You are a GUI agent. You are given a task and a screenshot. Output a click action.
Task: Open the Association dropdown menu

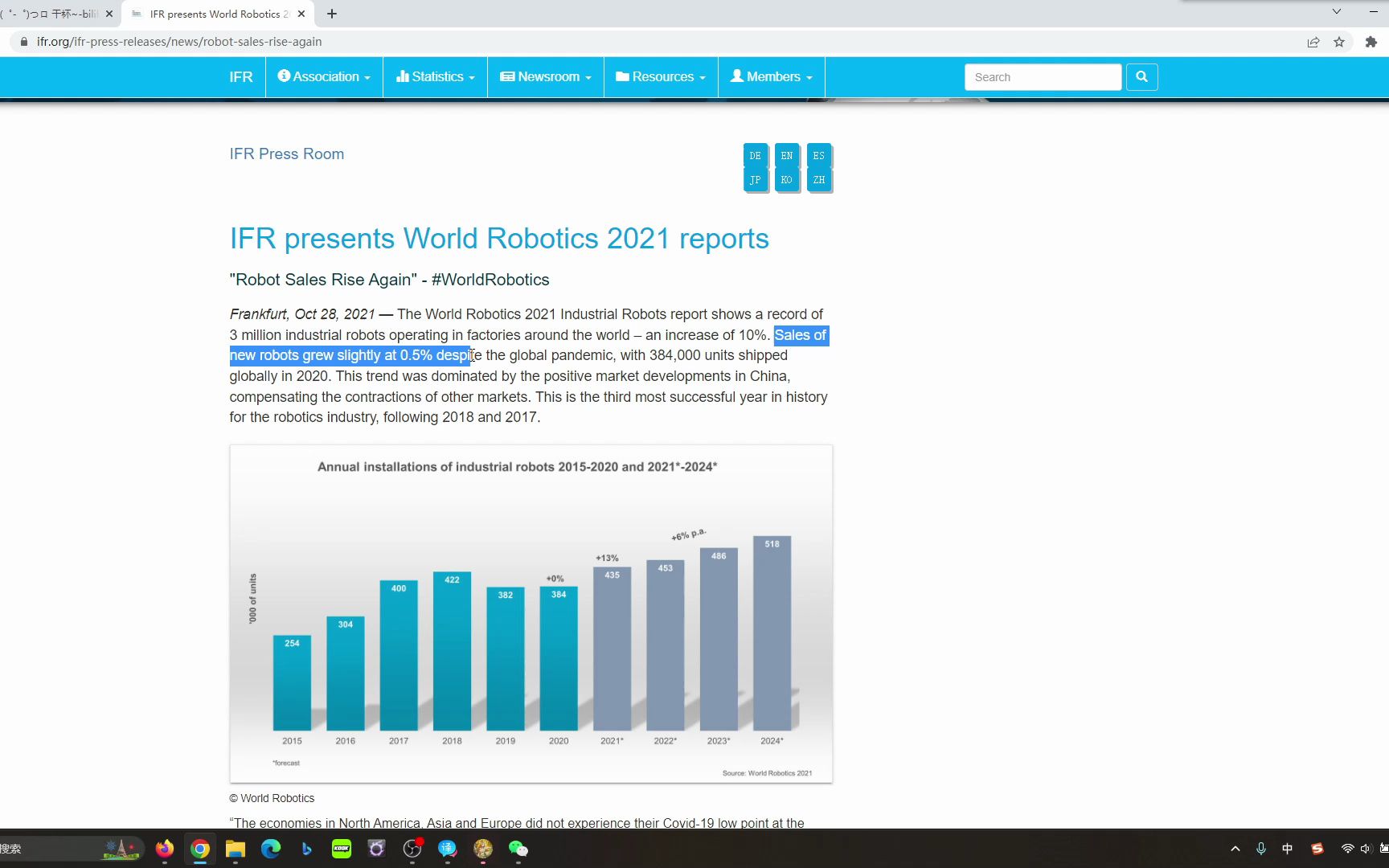324,77
